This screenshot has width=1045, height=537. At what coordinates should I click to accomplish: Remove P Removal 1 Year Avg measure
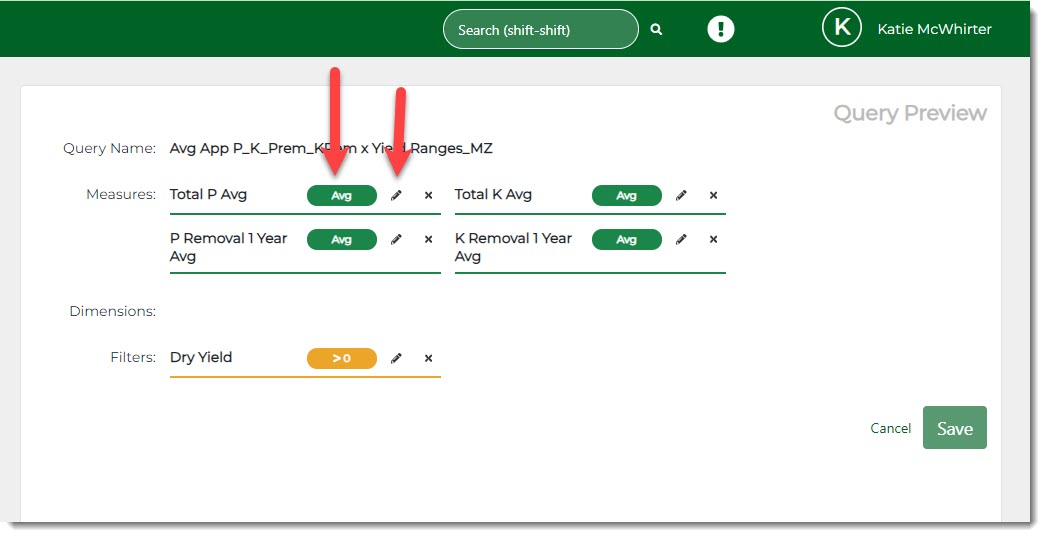[x=428, y=240]
